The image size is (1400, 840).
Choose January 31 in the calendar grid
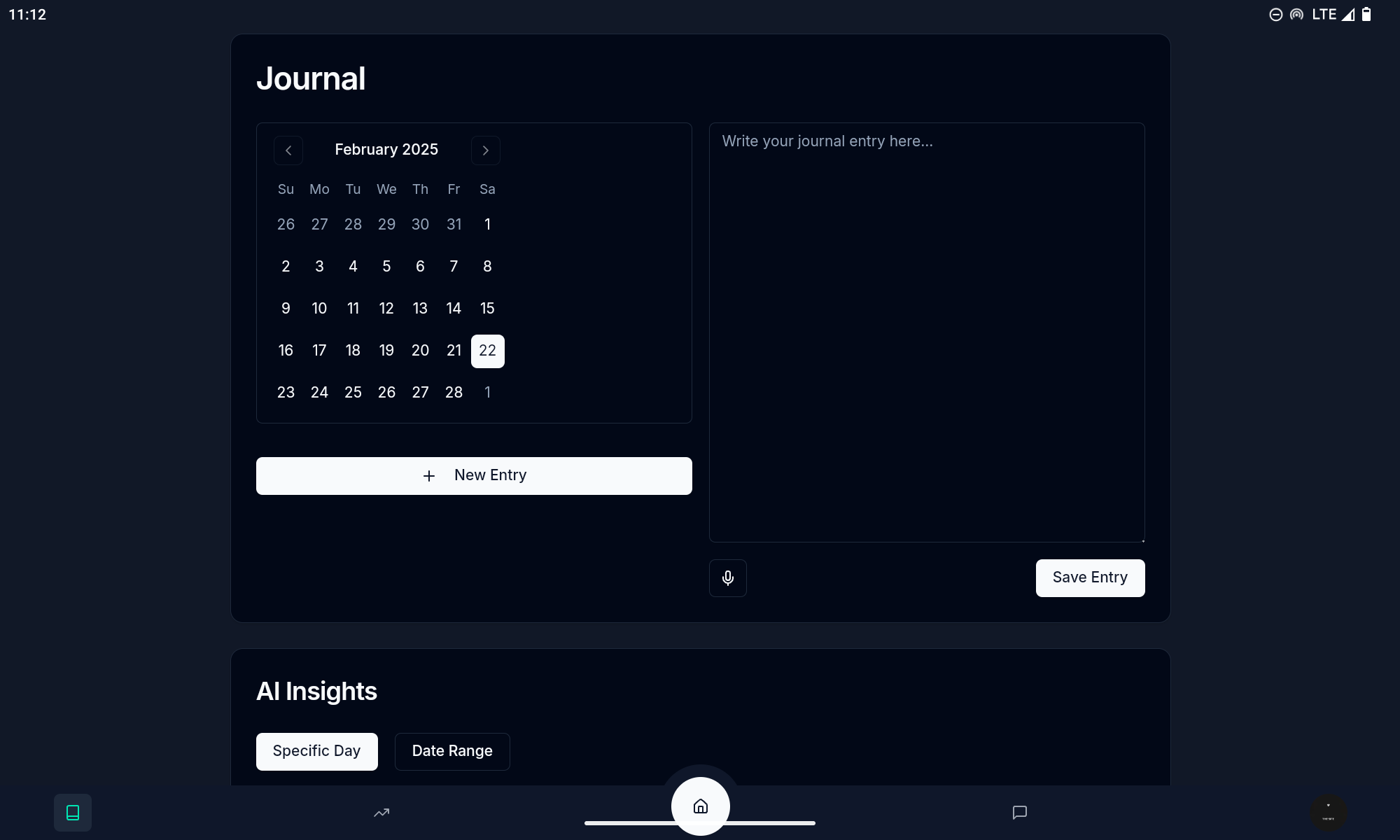[x=454, y=225]
